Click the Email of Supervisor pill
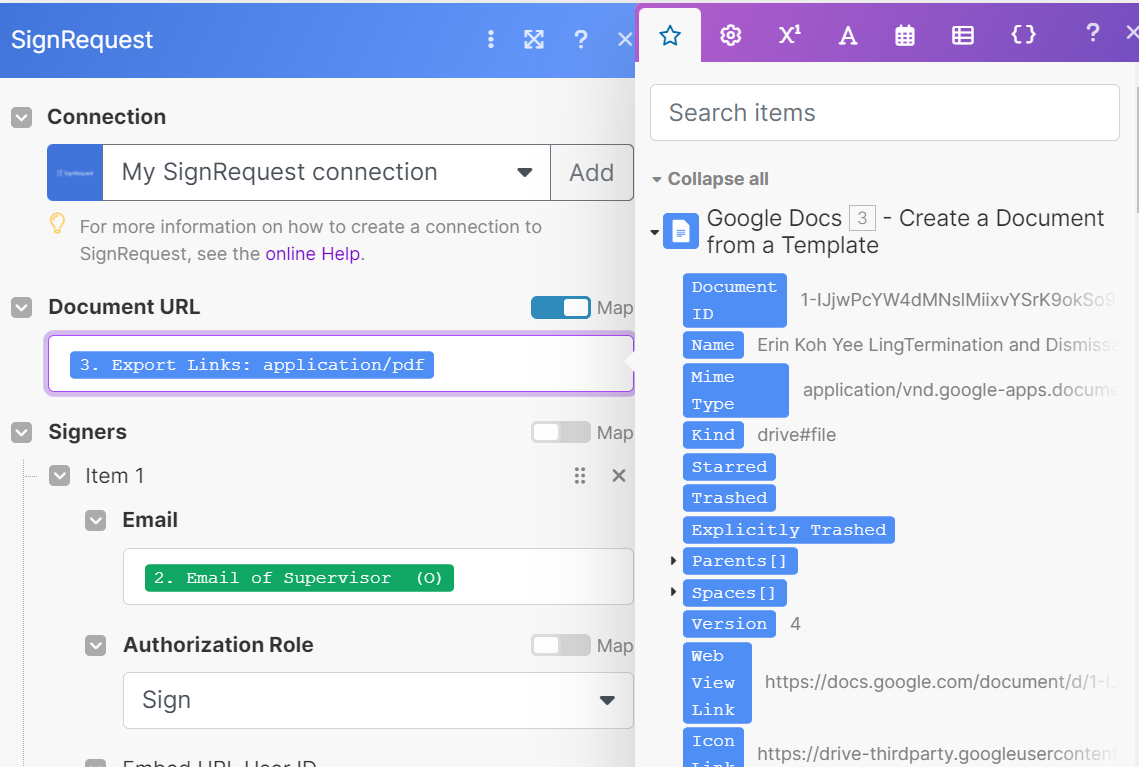The image size is (1139, 767). (x=299, y=577)
